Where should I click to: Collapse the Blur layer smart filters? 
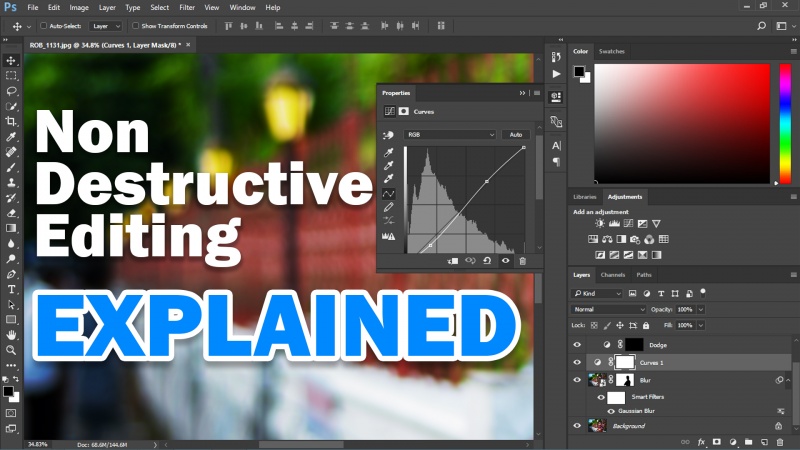coord(788,380)
